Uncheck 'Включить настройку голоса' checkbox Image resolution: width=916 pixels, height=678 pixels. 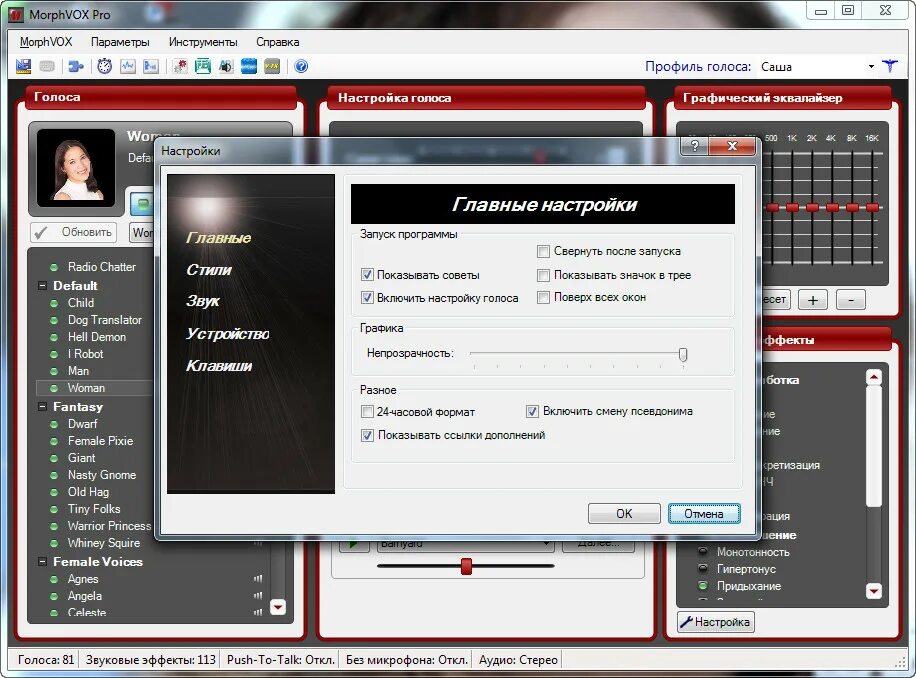point(367,297)
